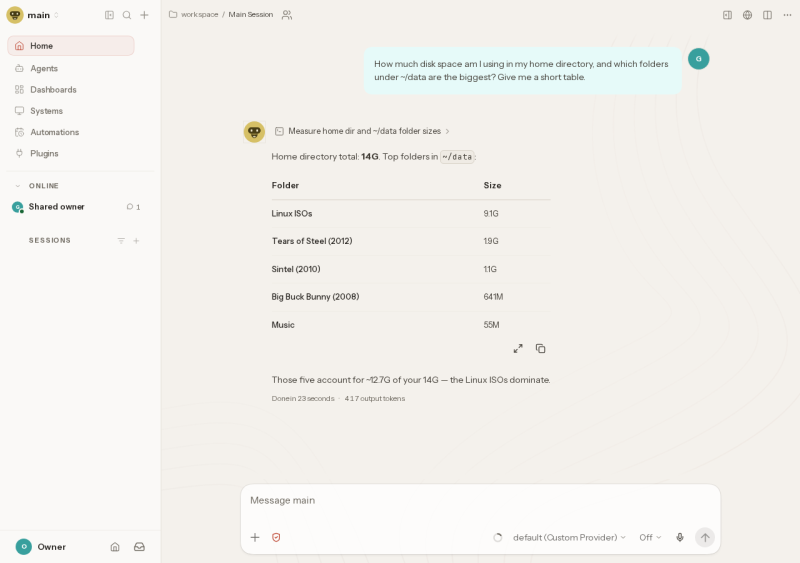Click the plus icon next to search
Viewport: 800px width, 563px height.
(x=144, y=15)
